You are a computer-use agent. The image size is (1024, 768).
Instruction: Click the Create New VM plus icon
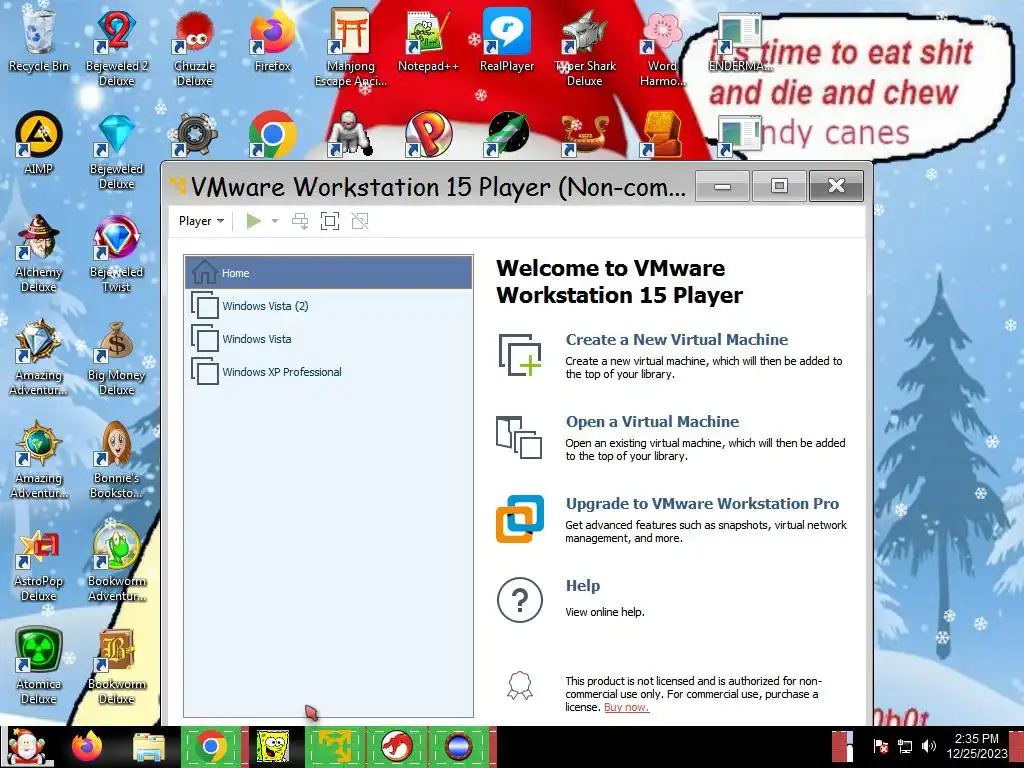point(520,355)
